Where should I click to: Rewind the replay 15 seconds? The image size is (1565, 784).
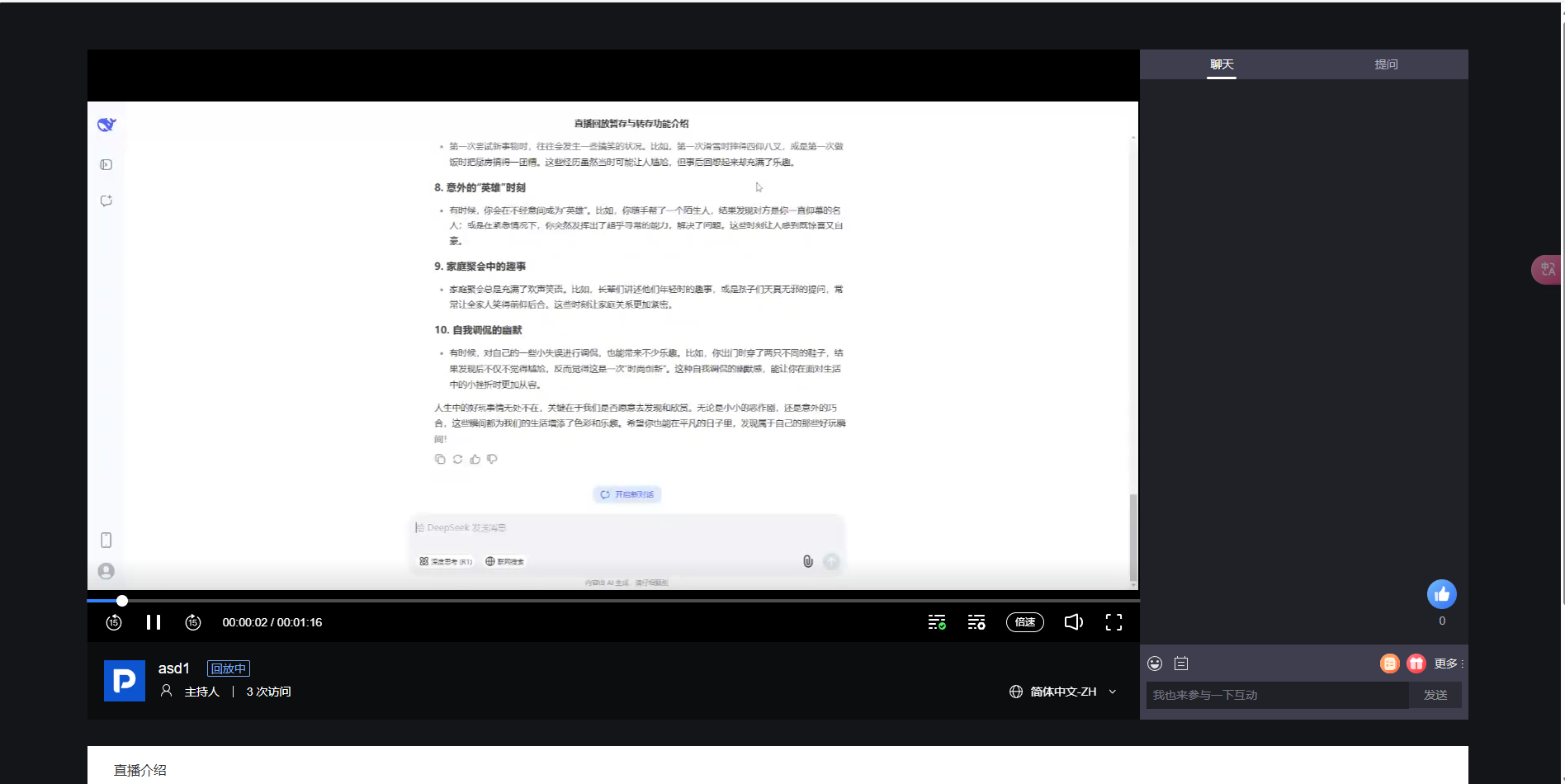pos(114,622)
